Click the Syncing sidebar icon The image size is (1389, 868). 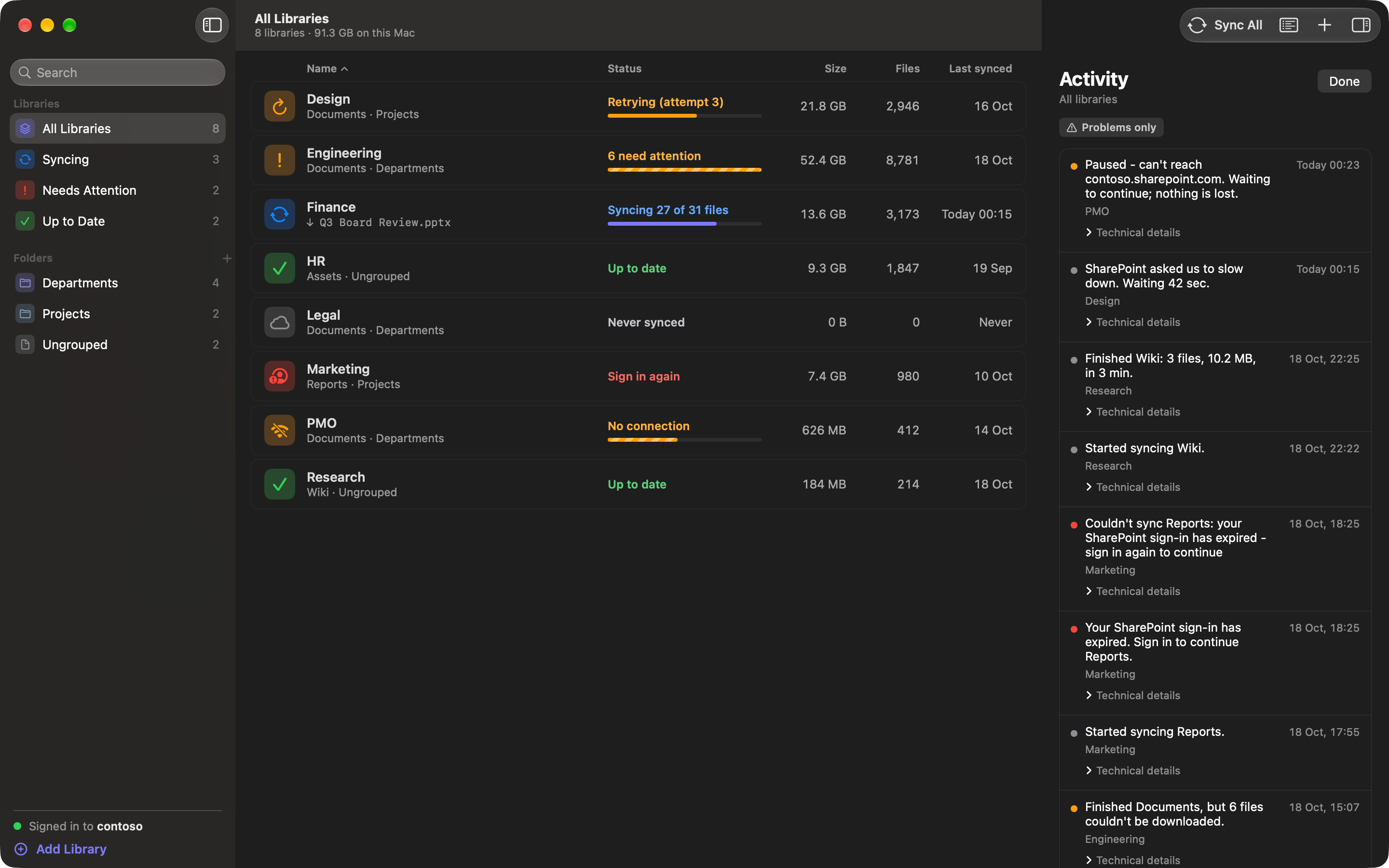(25, 160)
